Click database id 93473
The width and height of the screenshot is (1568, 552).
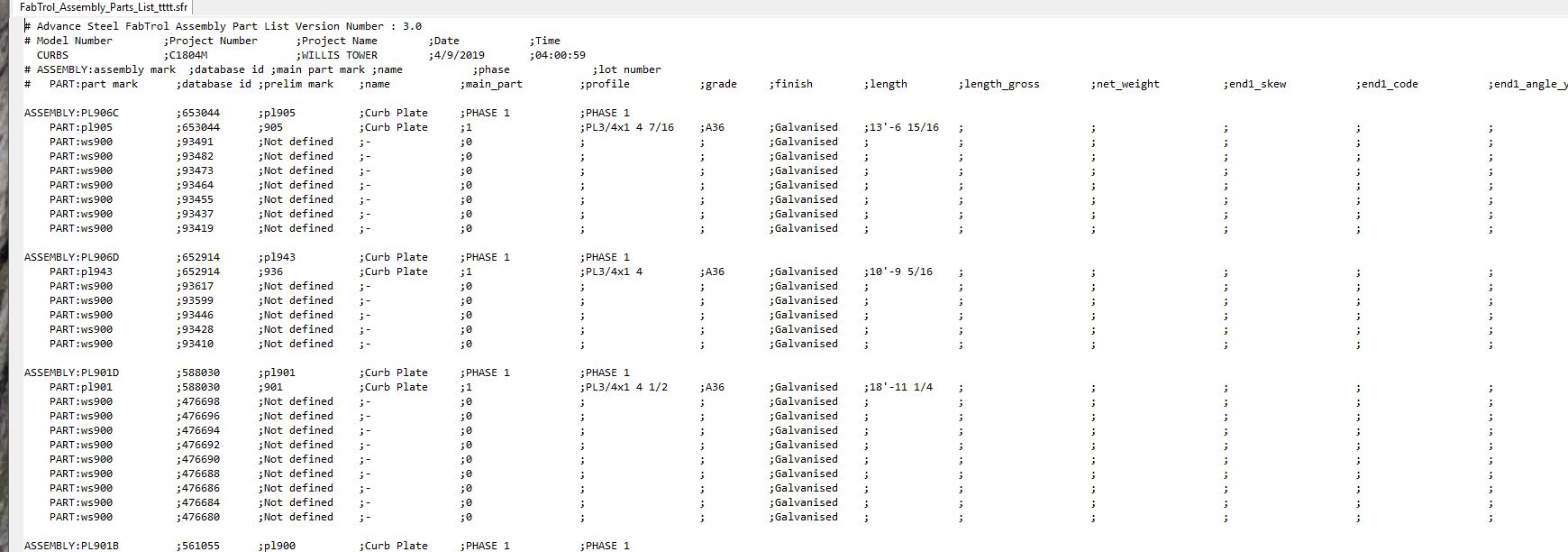(x=198, y=170)
